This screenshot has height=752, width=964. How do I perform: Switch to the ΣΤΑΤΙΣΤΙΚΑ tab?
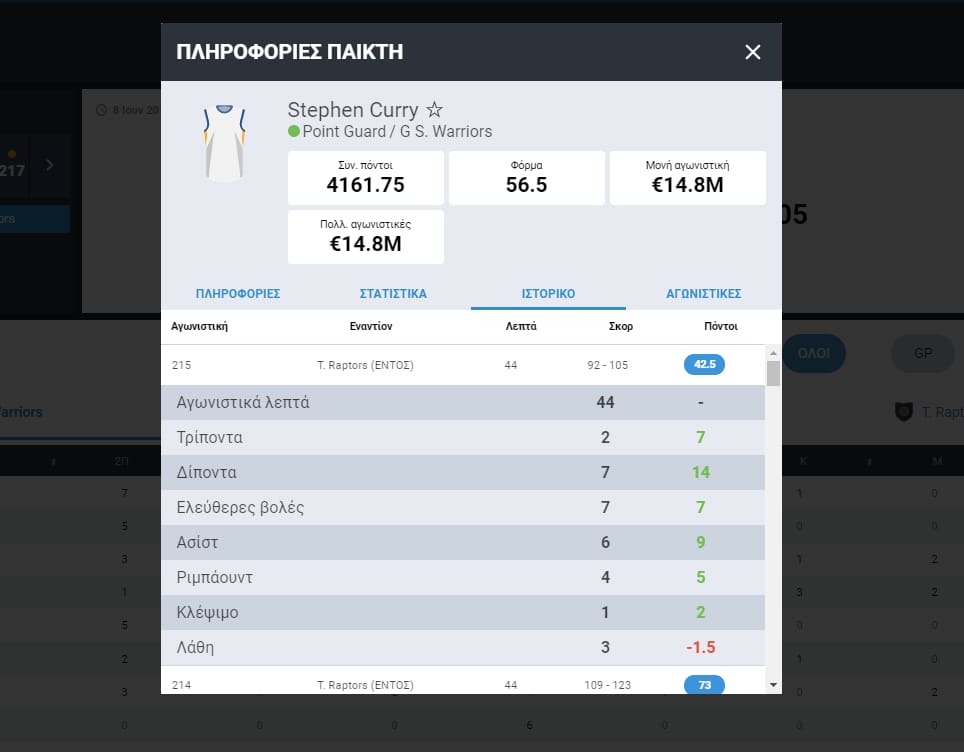pyautogui.click(x=393, y=294)
